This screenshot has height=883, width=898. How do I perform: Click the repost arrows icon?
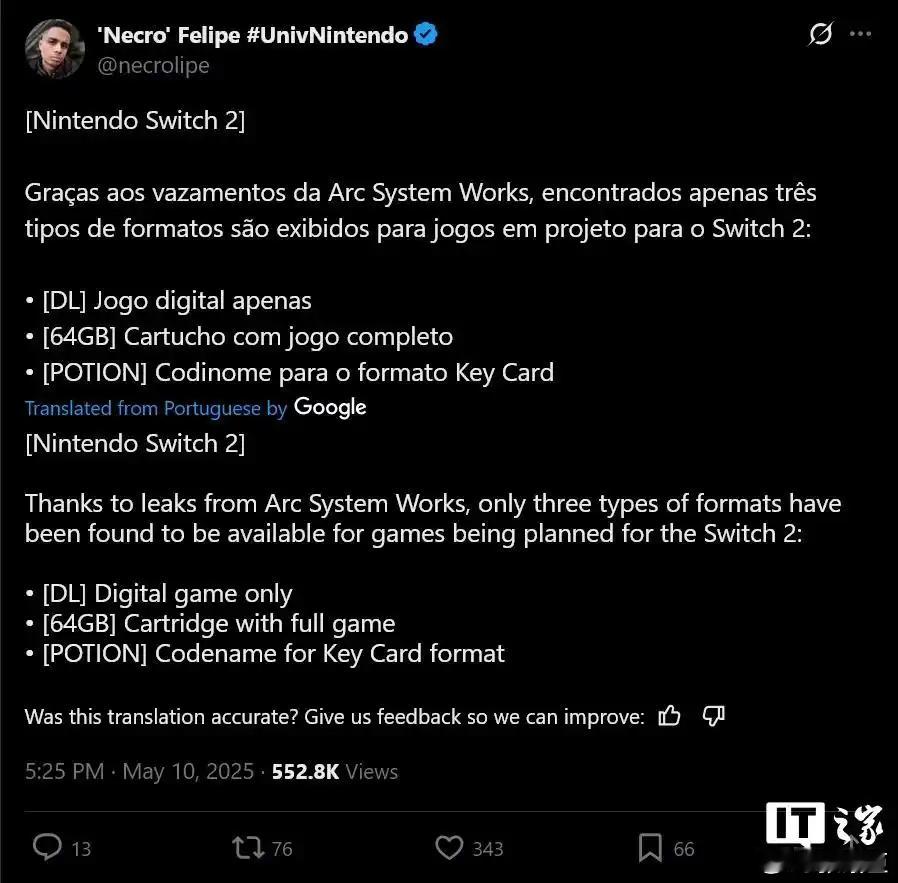pos(247,847)
